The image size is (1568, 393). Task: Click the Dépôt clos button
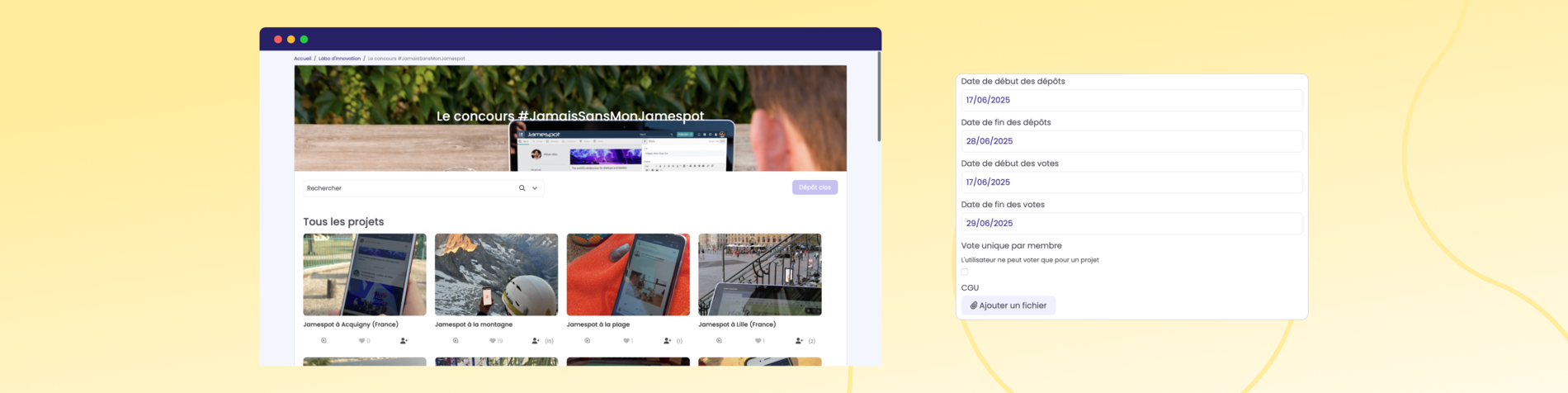(x=815, y=187)
